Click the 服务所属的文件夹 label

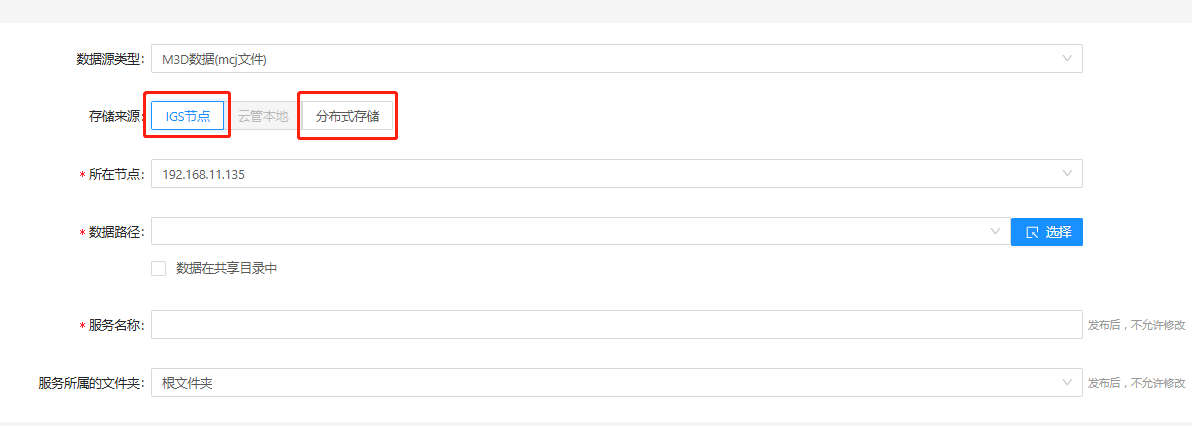pos(92,383)
